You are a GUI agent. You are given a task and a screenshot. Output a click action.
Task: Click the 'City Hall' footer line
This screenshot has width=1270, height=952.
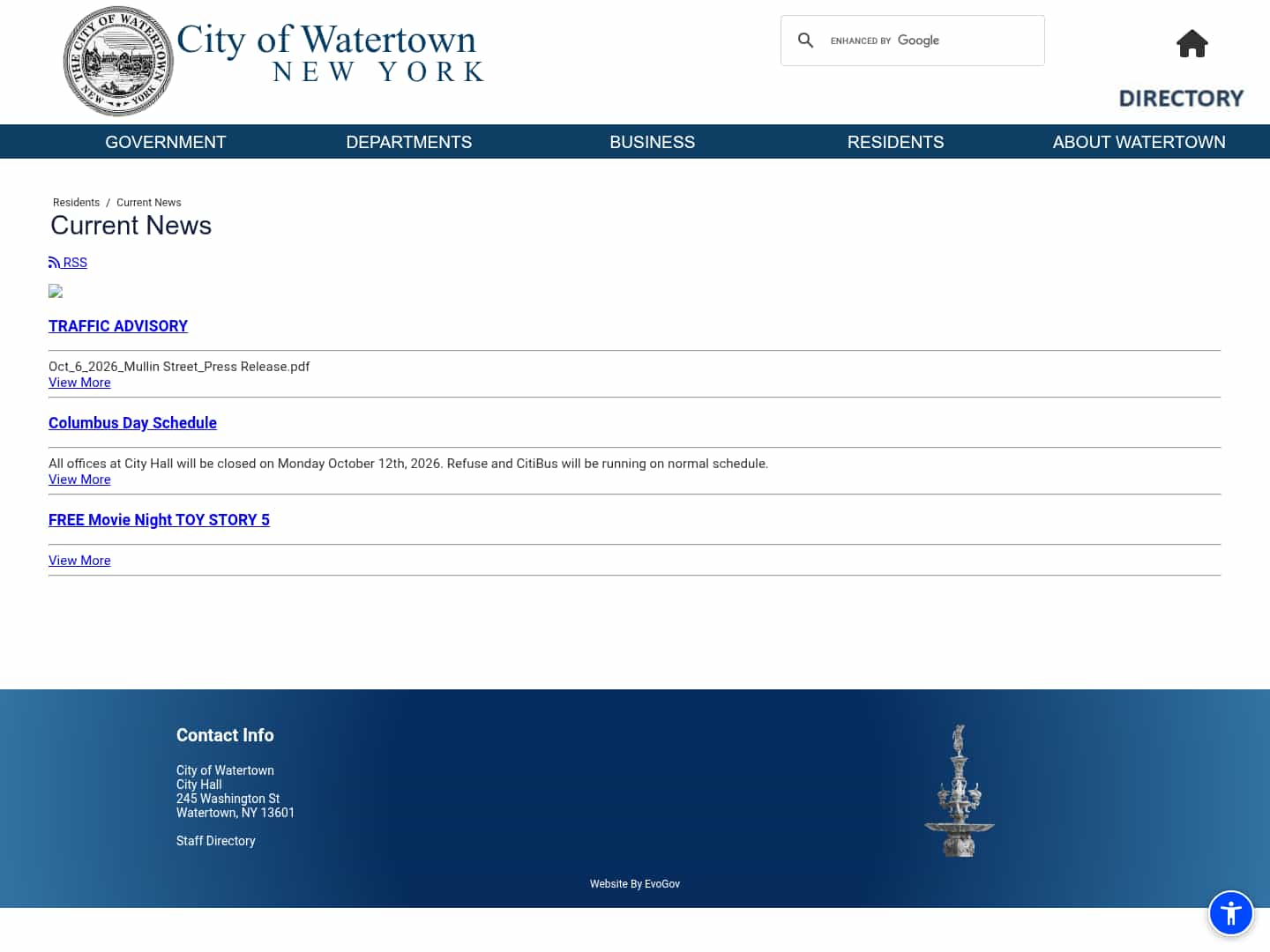(x=199, y=785)
